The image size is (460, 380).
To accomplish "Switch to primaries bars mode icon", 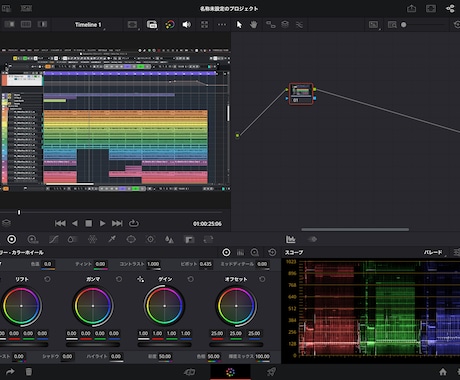I will pyautogui.click(x=240, y=252).
